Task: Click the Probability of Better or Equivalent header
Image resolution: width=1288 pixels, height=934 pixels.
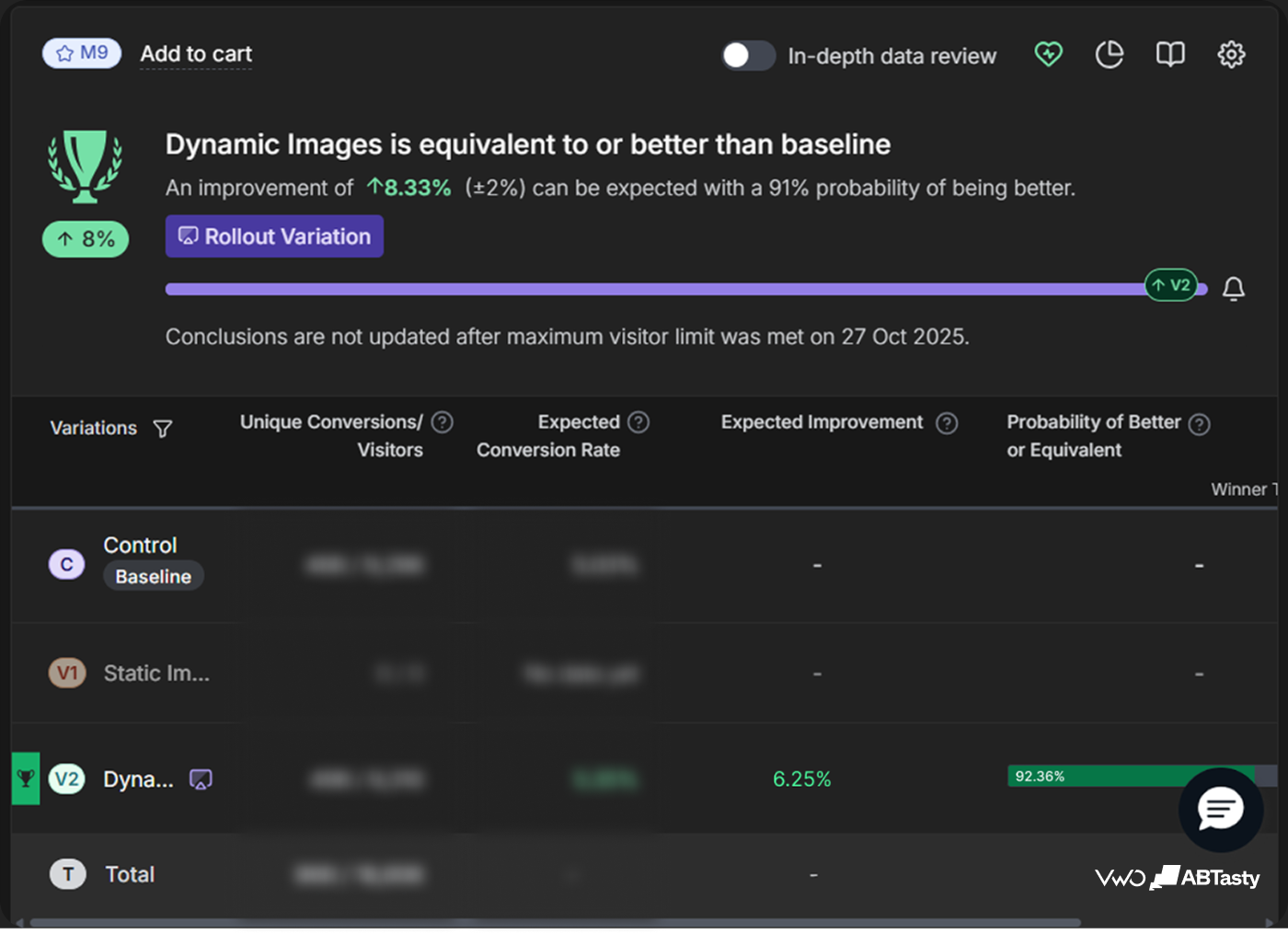Action: click(1093, 436)
